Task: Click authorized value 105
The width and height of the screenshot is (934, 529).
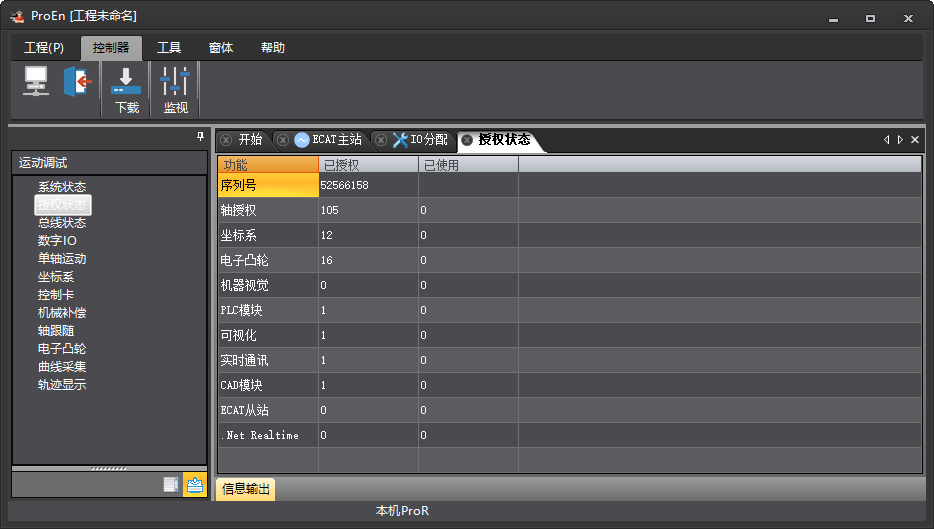Action: tap(329, 210)
